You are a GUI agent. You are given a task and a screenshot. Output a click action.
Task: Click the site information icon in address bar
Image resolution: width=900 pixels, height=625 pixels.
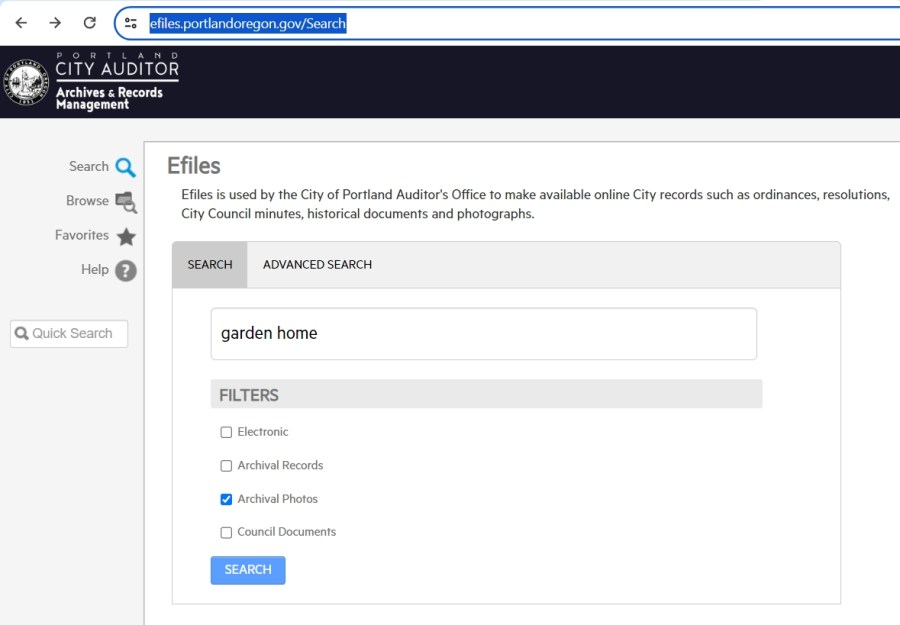[x=131, y=21]
